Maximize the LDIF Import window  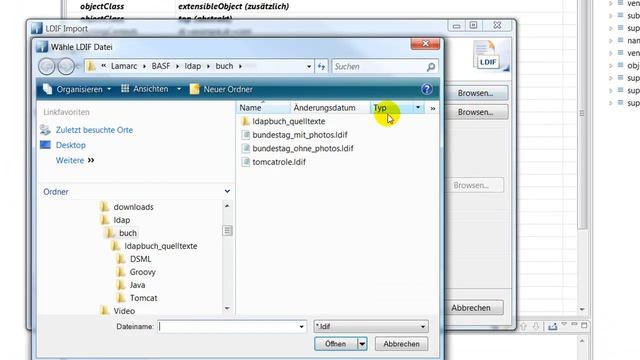tap(473, 26)
